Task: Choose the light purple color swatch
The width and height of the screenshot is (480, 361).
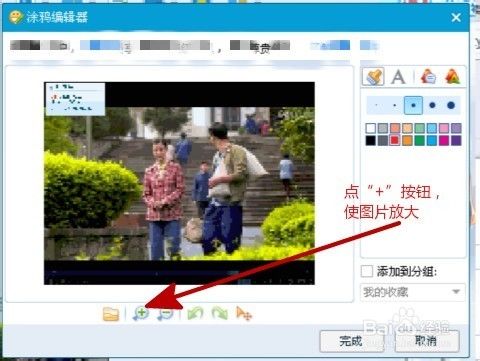Action: pyautogui.click(x=456, y=128)
